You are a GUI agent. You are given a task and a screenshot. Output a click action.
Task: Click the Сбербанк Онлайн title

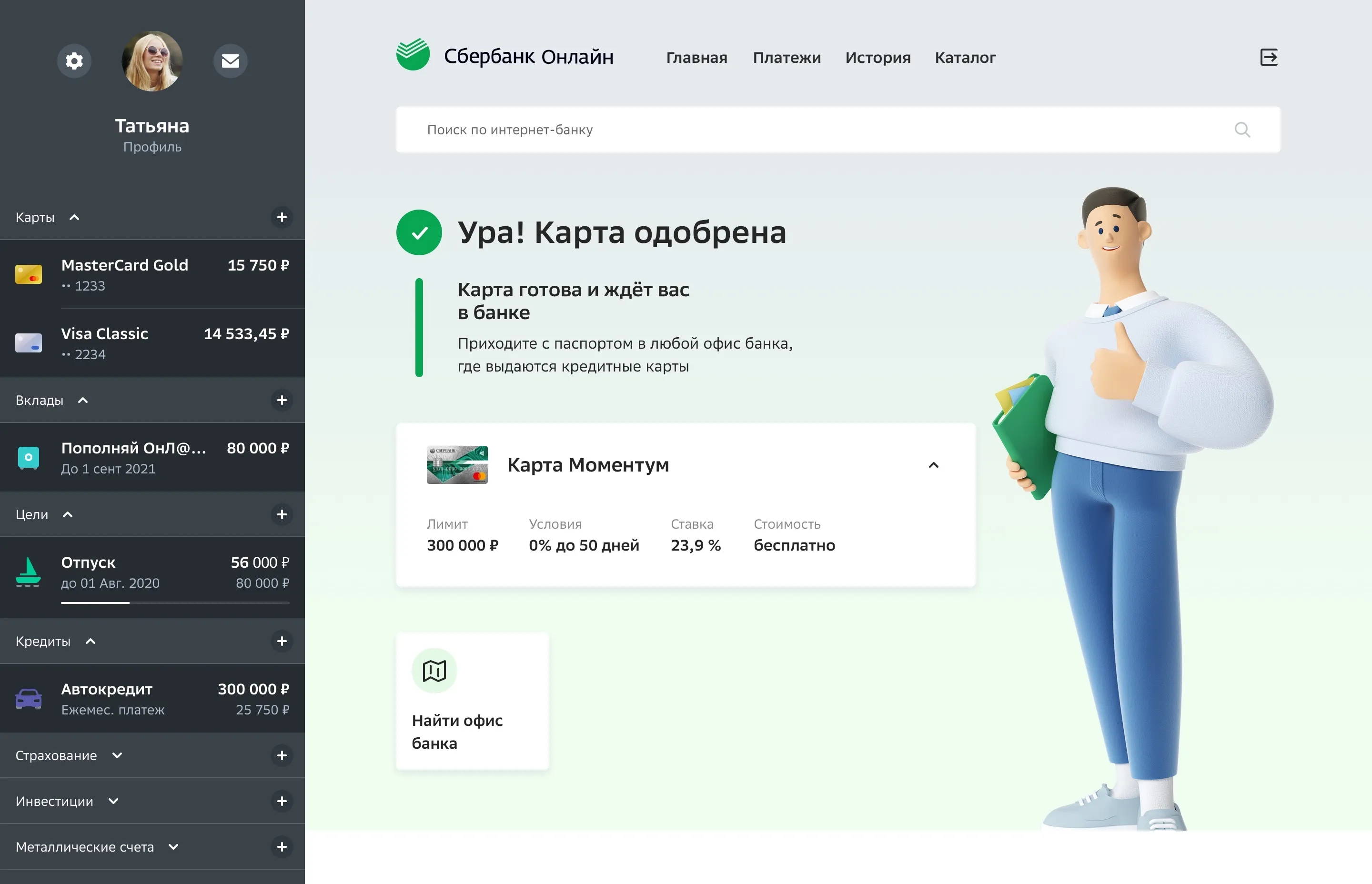pyautogui.click(x=529, y=56)
